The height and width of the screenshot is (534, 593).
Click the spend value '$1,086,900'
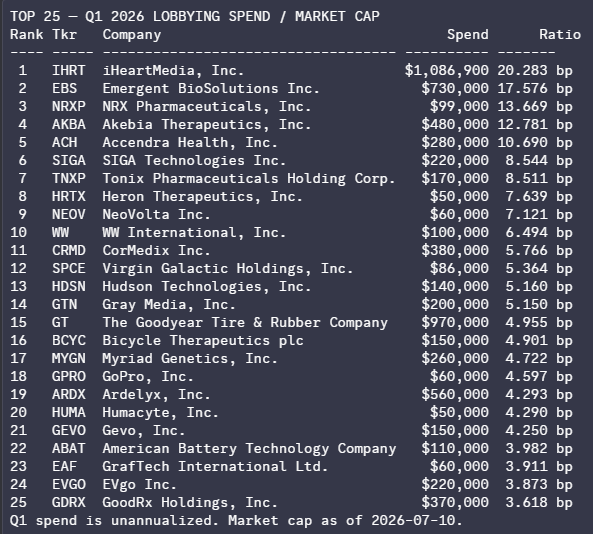[447, 70]
